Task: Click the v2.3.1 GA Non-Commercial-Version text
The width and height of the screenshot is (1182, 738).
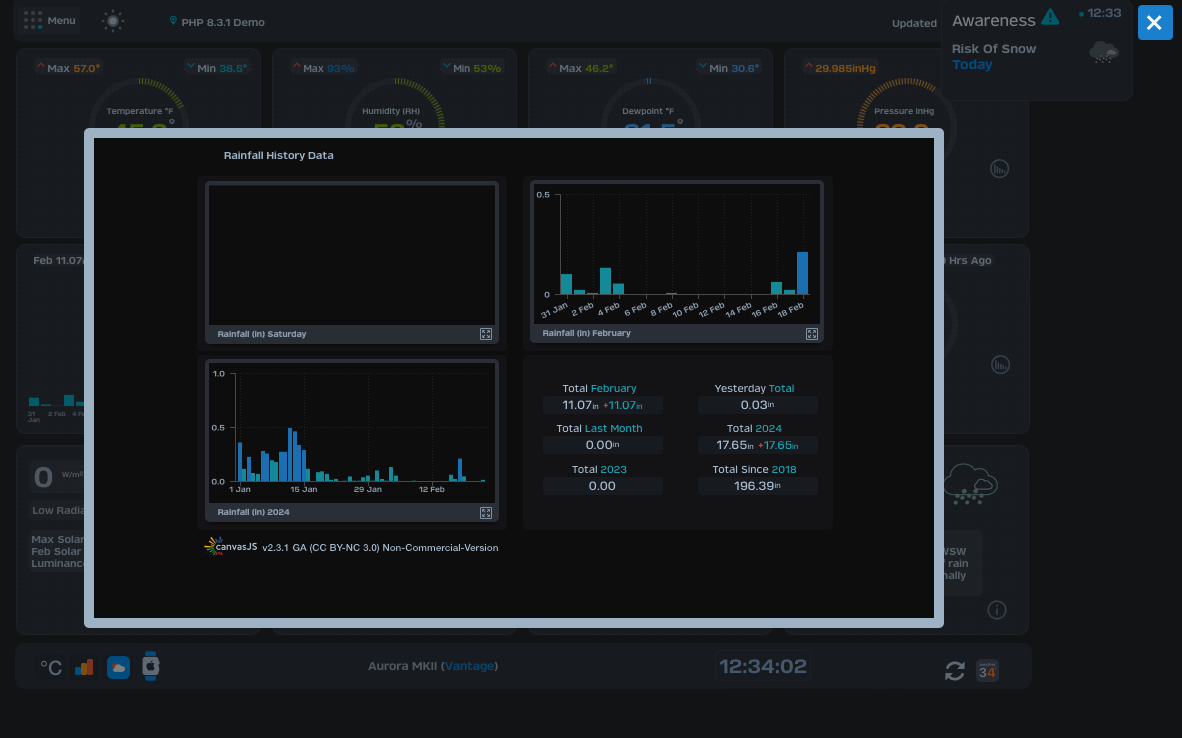Action: click(380, 548)
